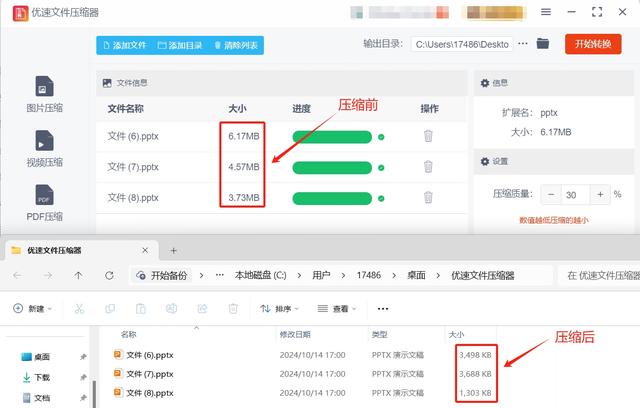Image resolution: width=640 pixels, height=408 pixels.
Task: Delete 文件 (7).pptx from the list
Action: [428, 166]
